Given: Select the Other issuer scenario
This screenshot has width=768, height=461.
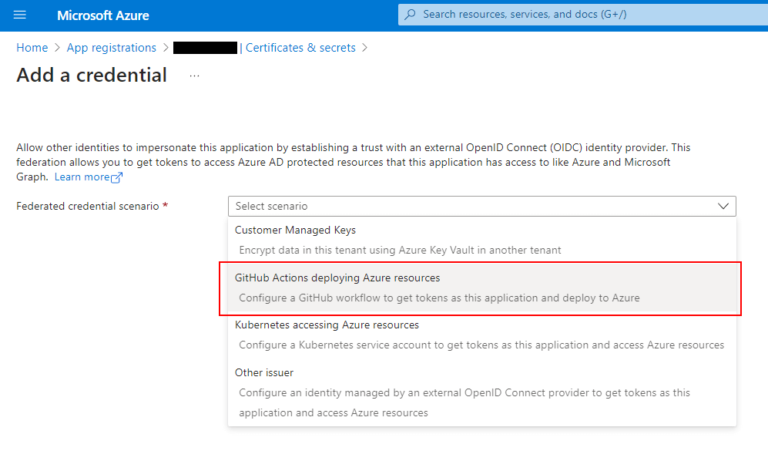Looking at the screenshot, I should tap(262, 372).
